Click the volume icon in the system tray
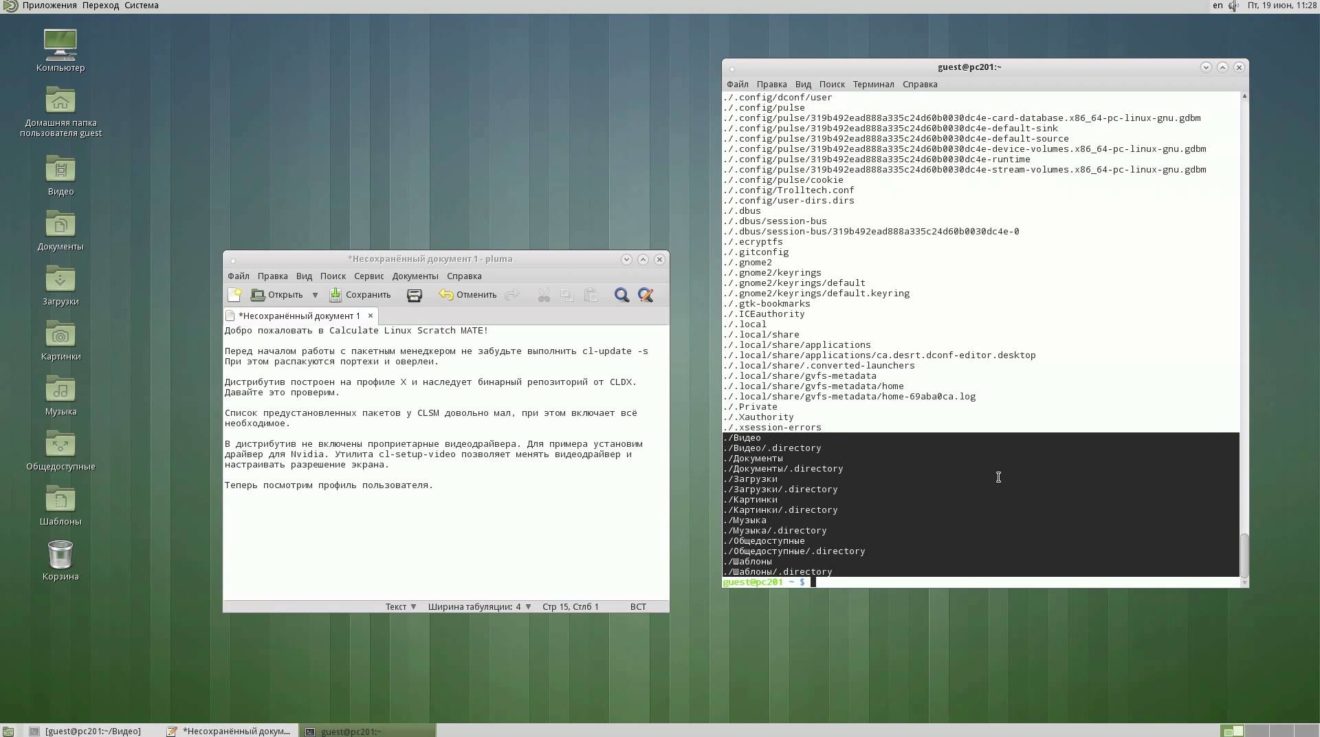Viewport: 1320px width, 737px height. pos(1232,5)
